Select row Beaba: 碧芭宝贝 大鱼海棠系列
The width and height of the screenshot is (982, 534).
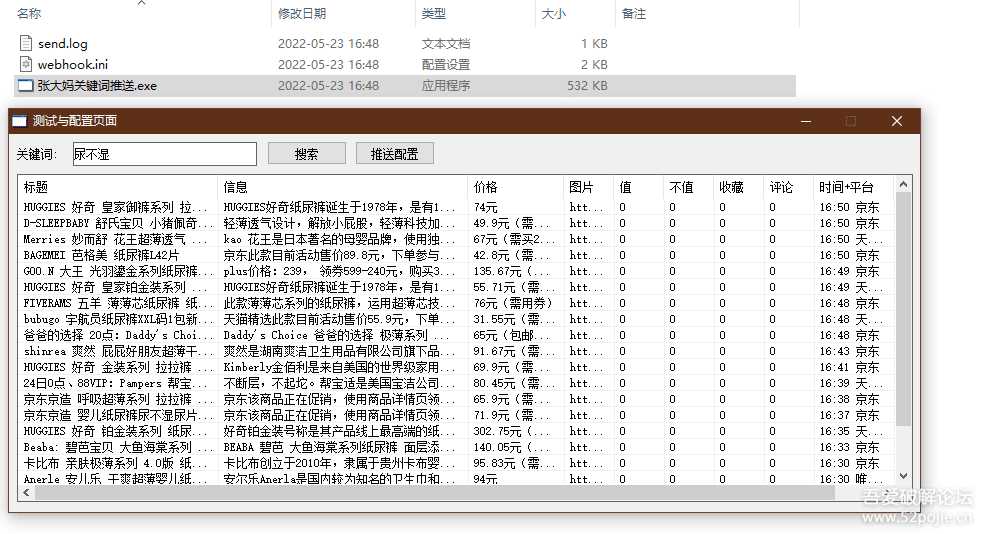tap(457, 447)
